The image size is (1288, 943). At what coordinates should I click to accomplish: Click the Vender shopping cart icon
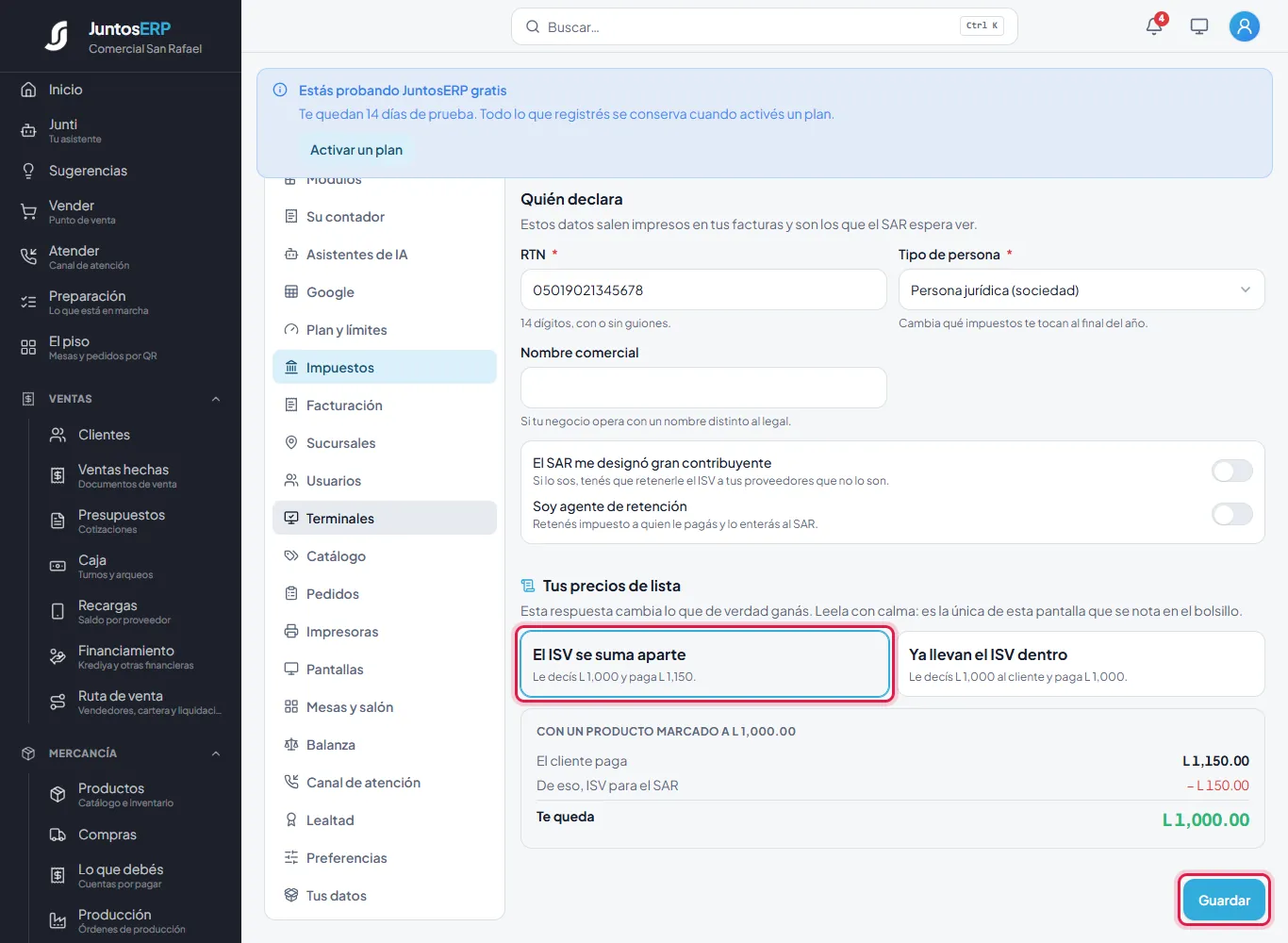(x=28, y=212)
